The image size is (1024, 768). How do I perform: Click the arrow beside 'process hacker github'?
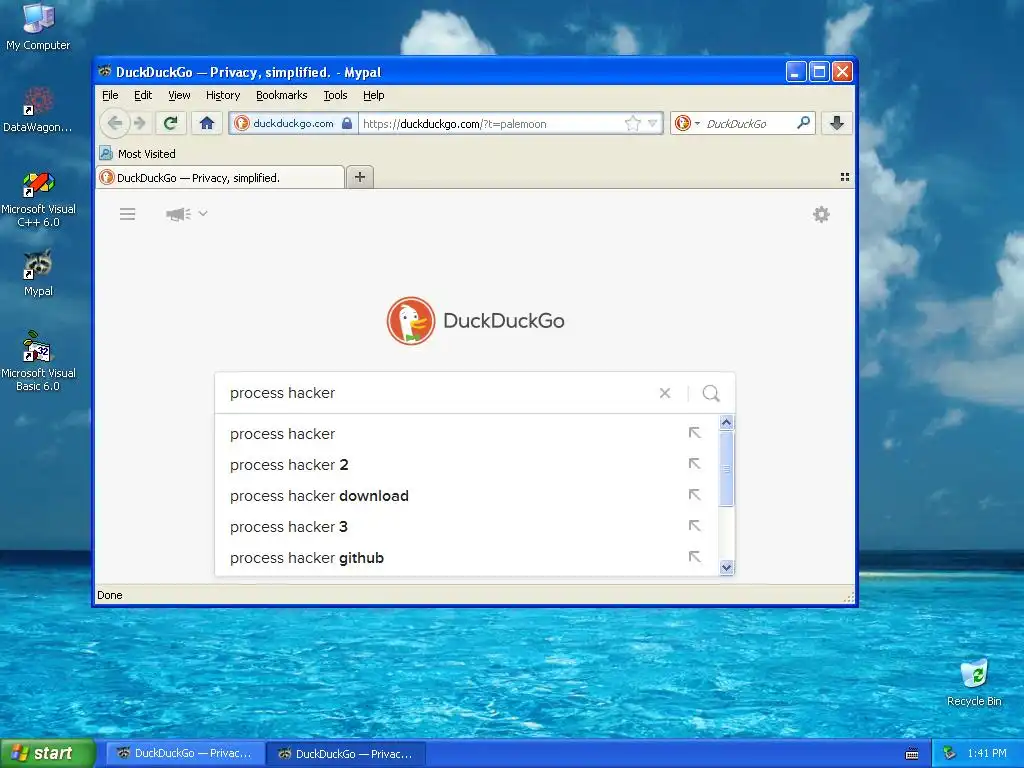coord(694,557)
